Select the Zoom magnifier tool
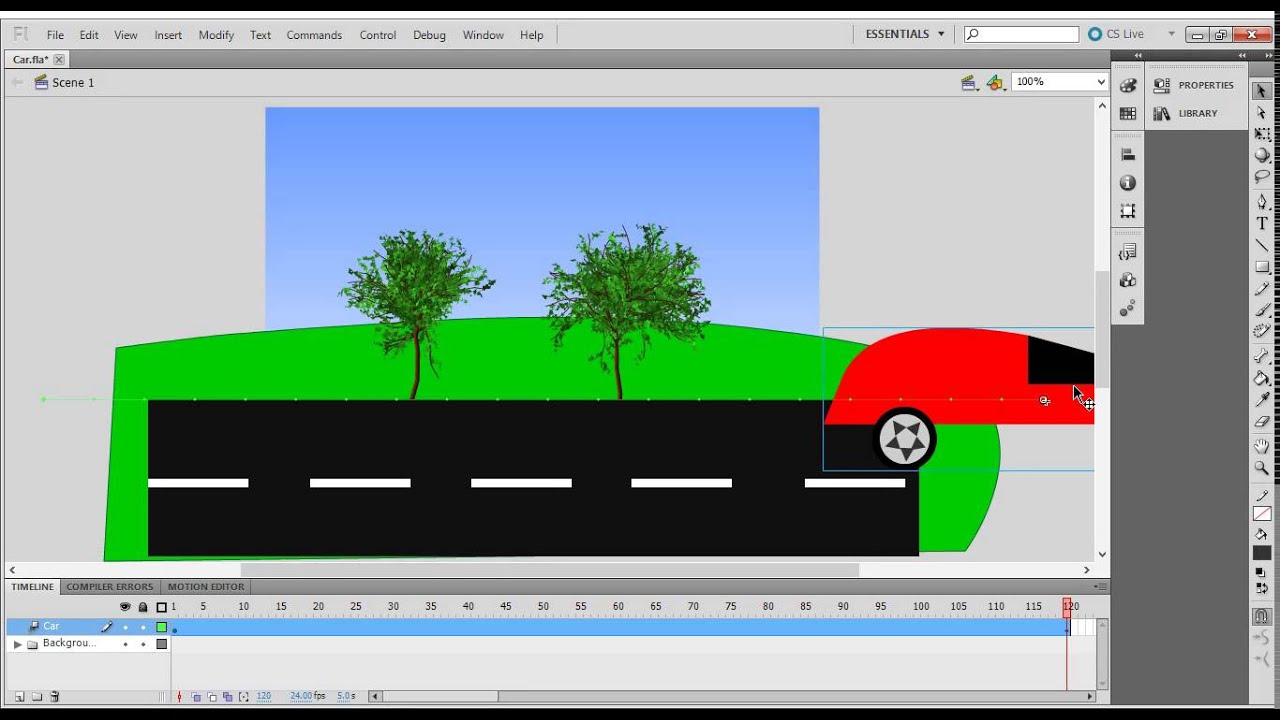1280x720 pixels. point(1262,468)
